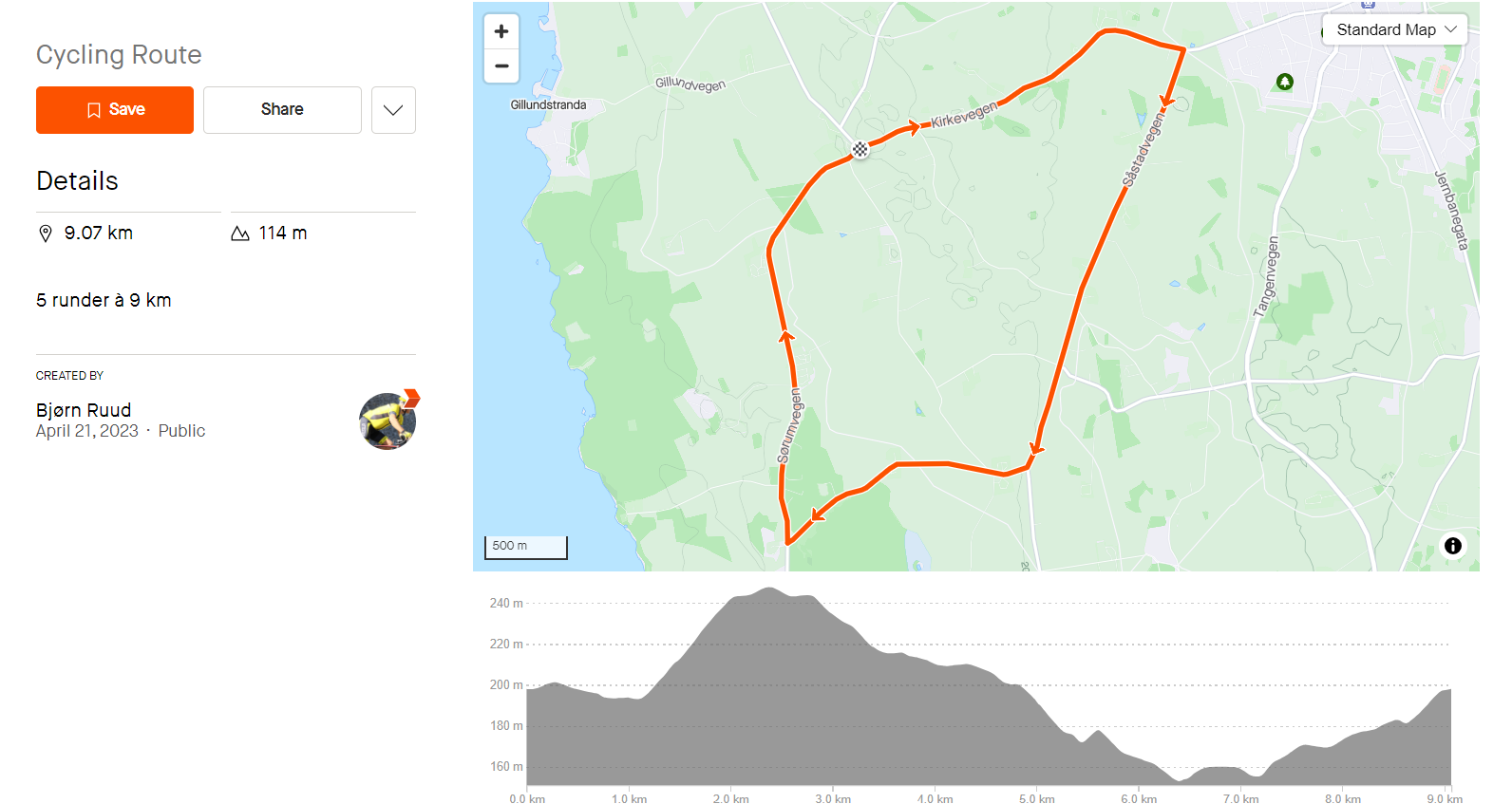Screen dimensions: 1512x804
Task: Open Bjørn Ruud's profile link
Action: [x=84, y=410]
